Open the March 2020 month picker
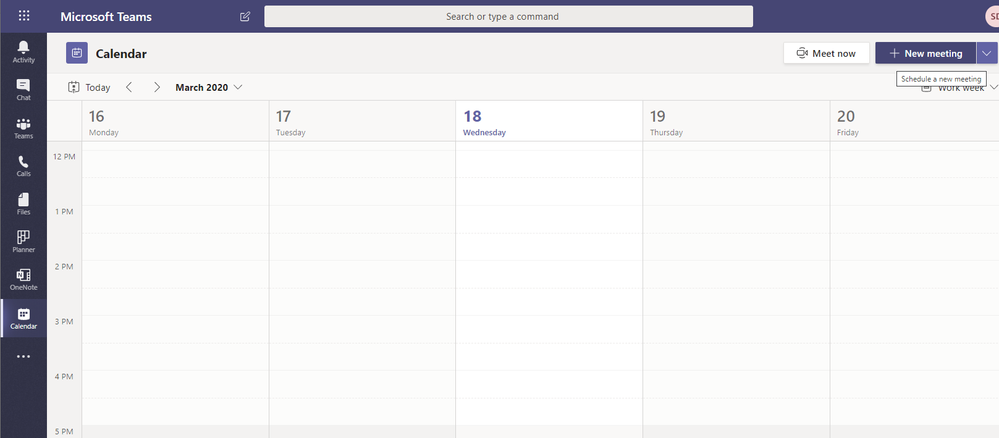This screenshot has height=438, width=999. point(209,87)
